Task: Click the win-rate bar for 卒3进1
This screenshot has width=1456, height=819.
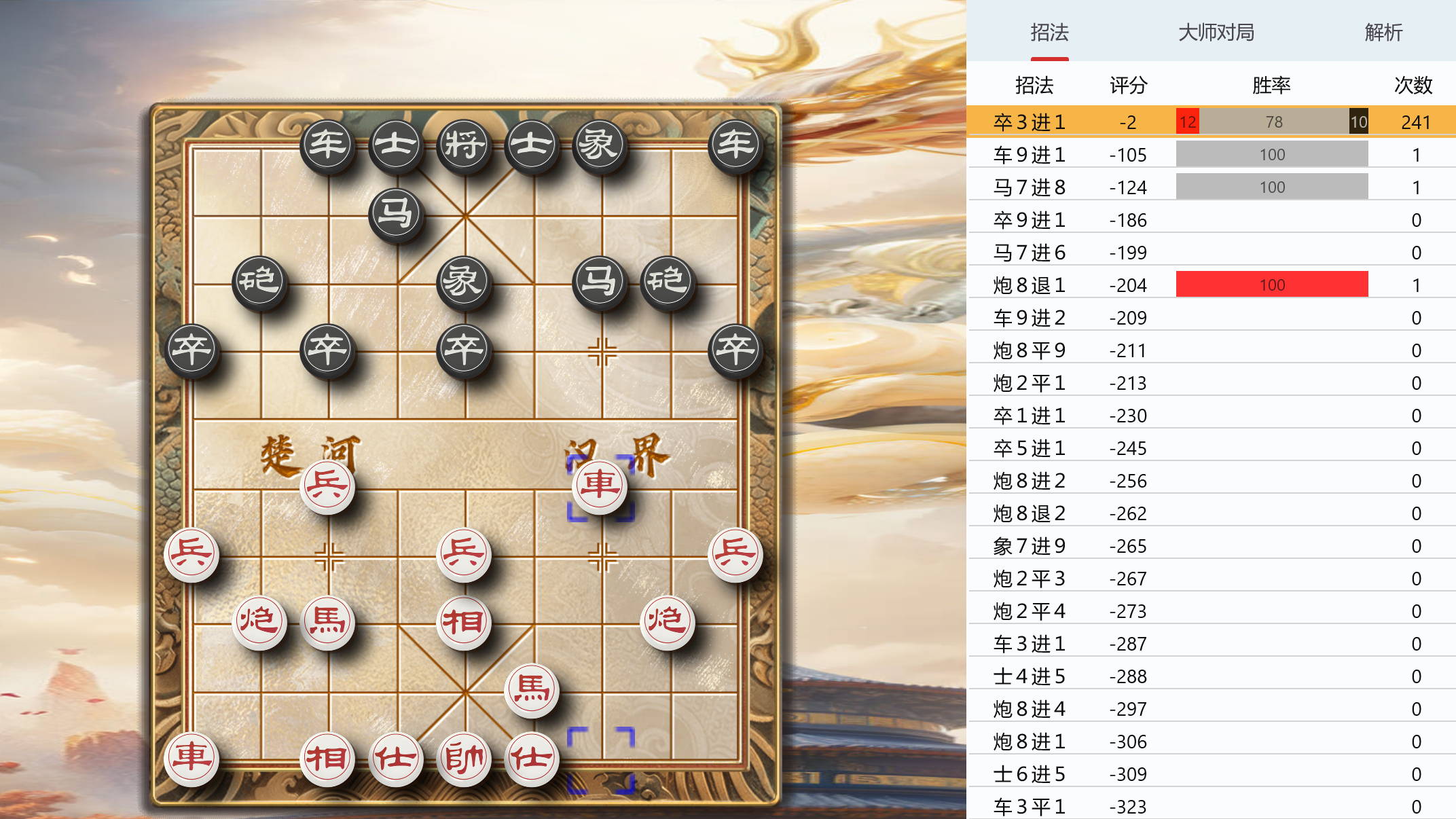Action: (1272, 122)
